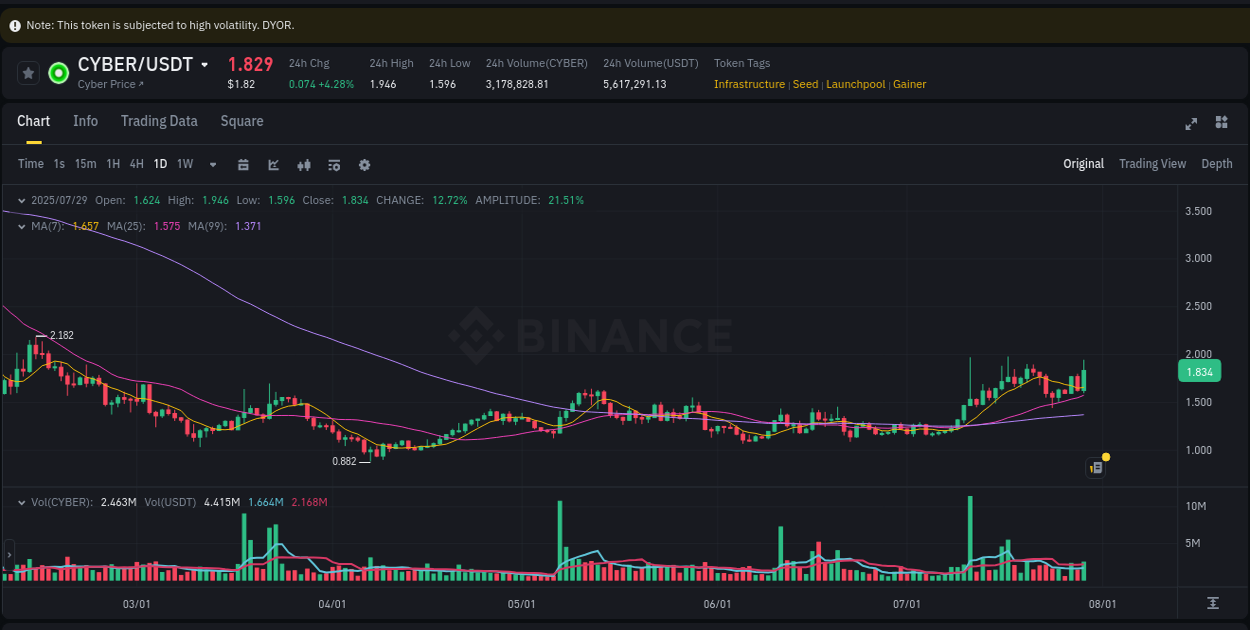Image resolution: width=1250 pixels, height=630 pixels.
Task: Click the green 1.834 current price label
Action: coord(1199,371)
